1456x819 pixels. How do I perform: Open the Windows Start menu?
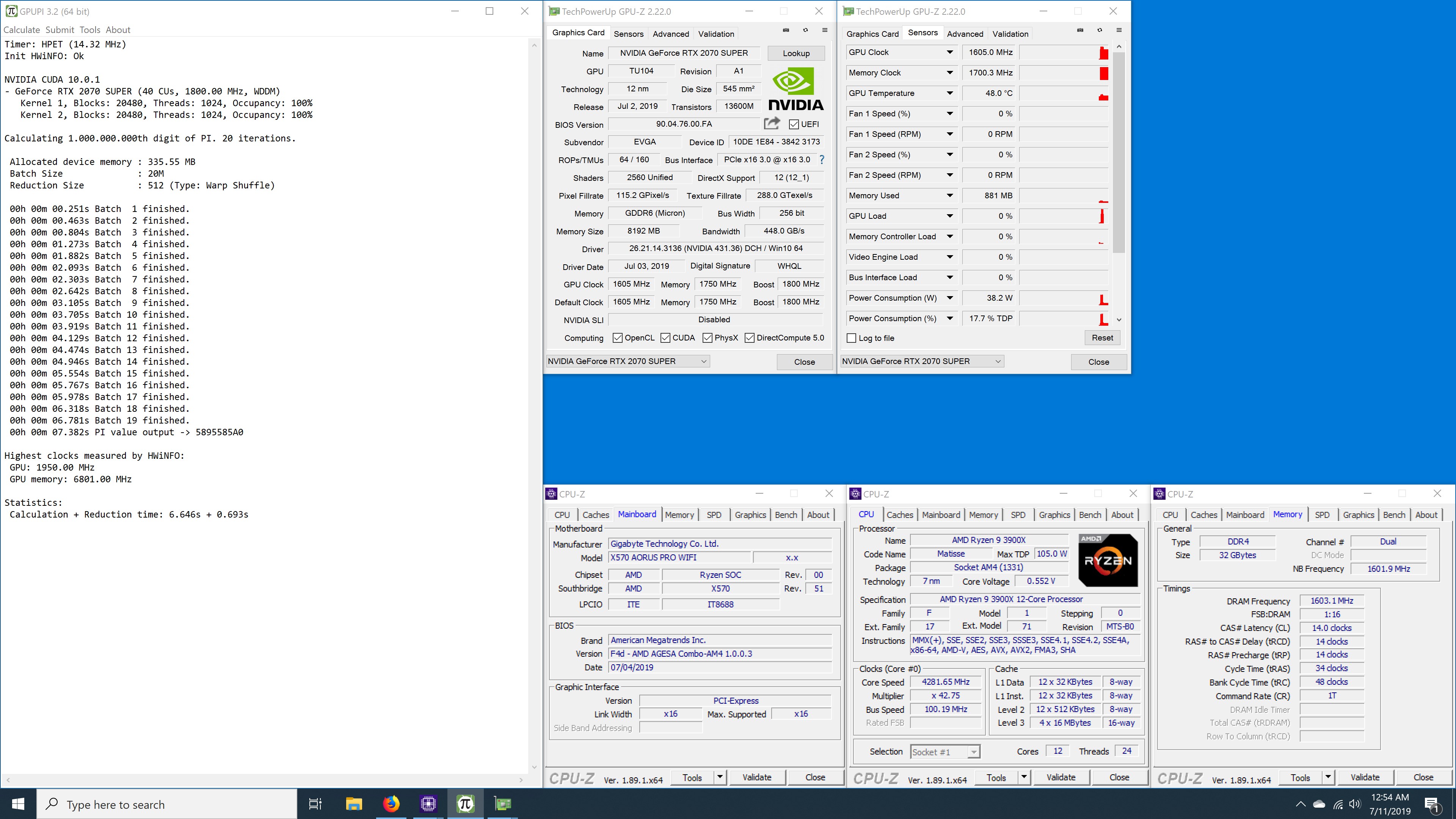pyautogui.click(x=18, y=804)
